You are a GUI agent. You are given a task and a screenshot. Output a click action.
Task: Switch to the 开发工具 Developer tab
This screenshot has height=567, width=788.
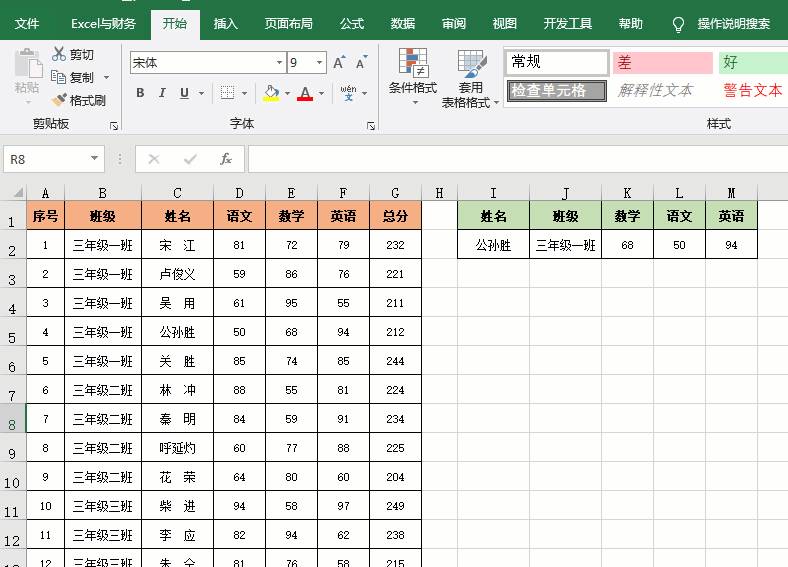(567, 24)
